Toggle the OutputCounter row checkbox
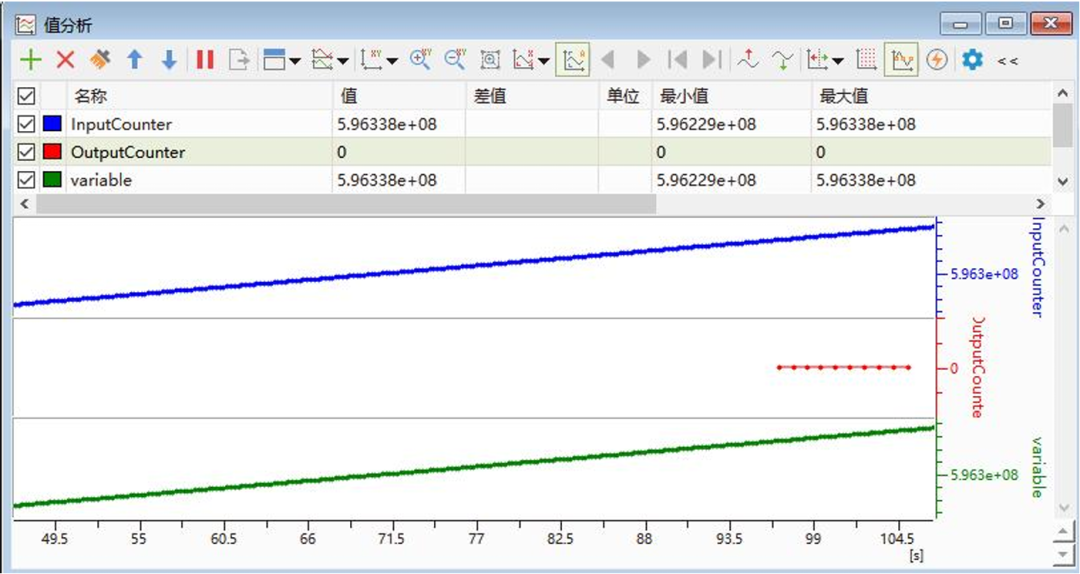The image size is (1080, 574). (26, 152)
